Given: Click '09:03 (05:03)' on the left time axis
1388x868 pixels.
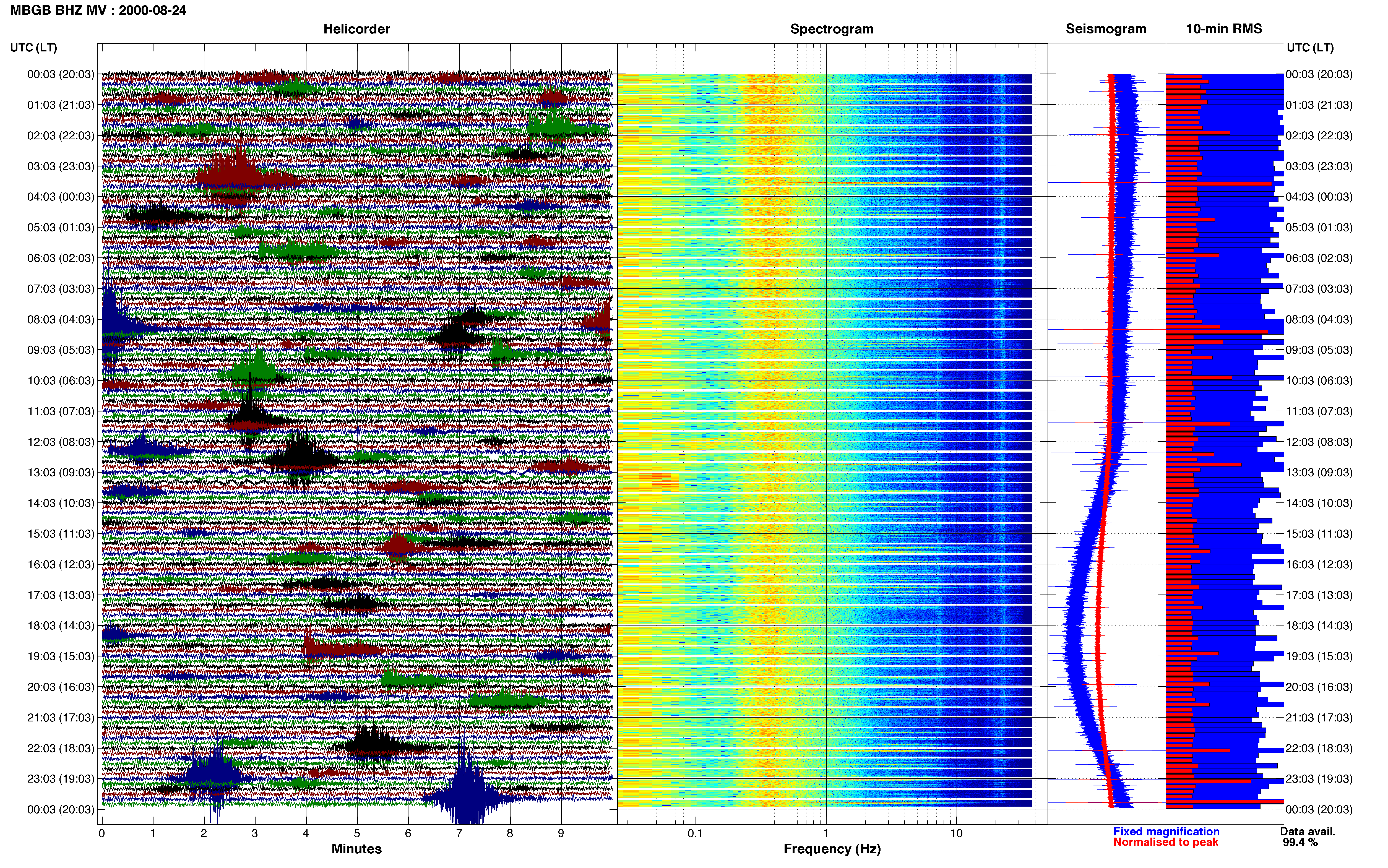Looking at the screenshot, I should click(x=60, y=350).
